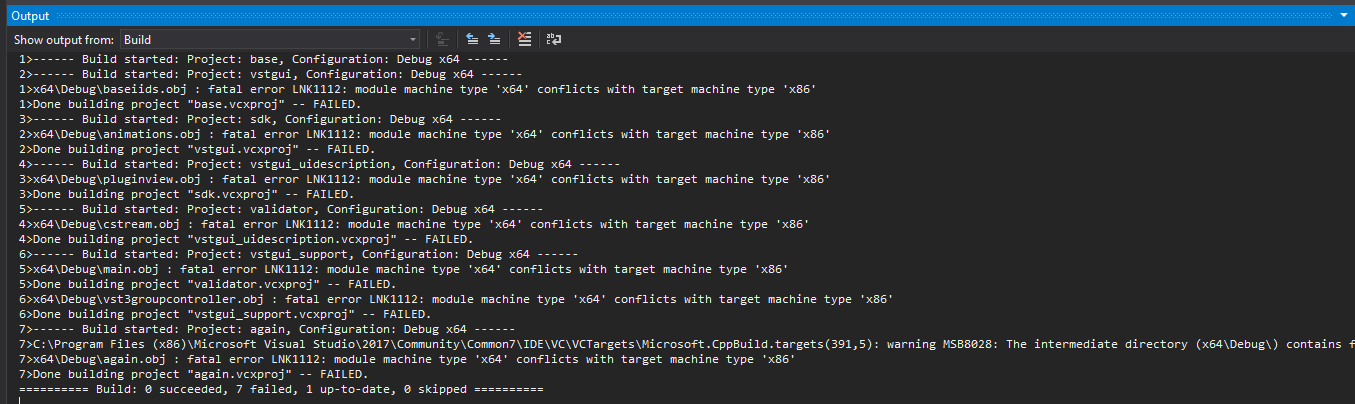
Task: Toggle word wrap in Output pane
Action: pos(553,40)
